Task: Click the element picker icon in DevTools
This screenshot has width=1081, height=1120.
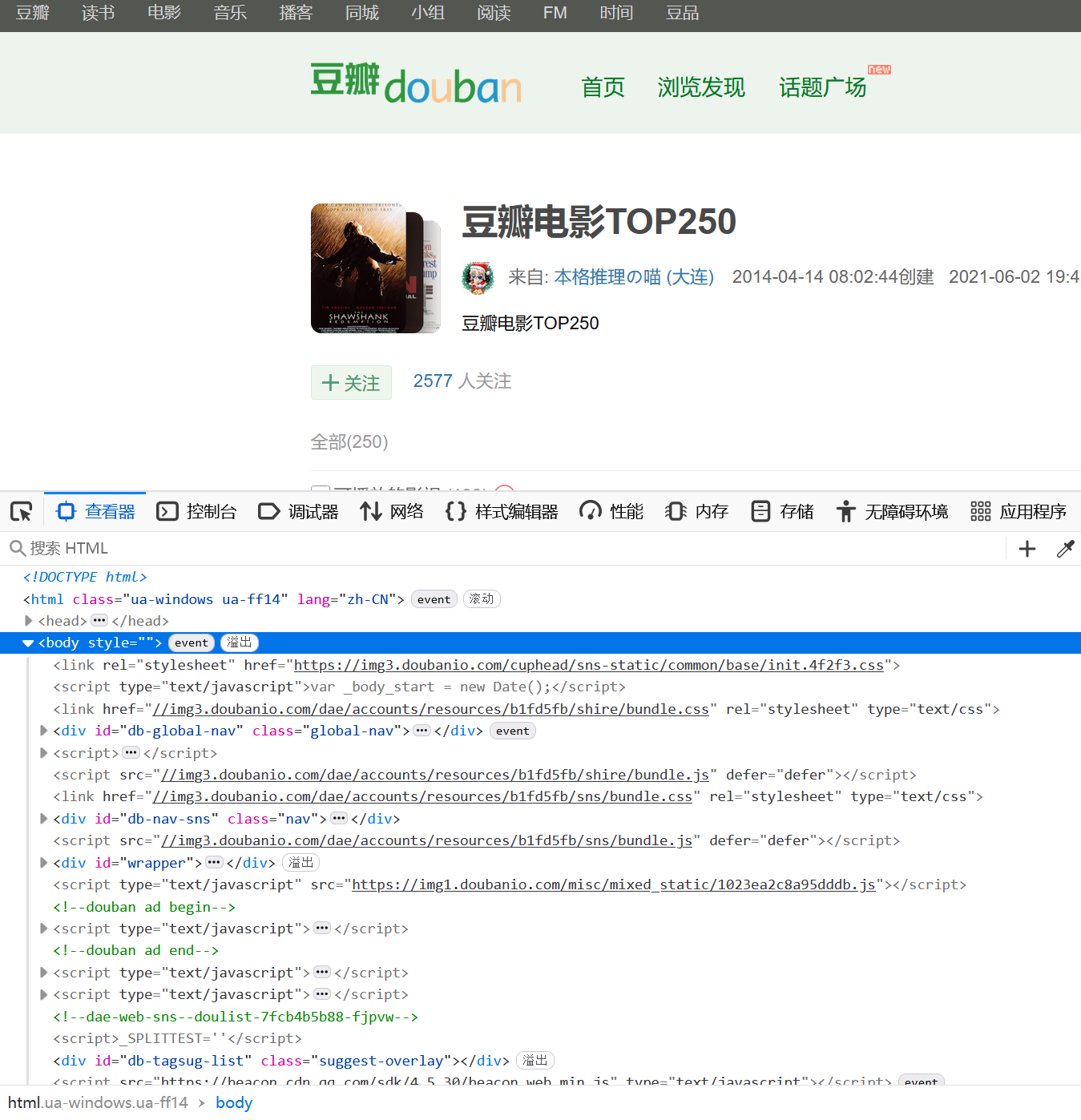Action: [21, 511]
